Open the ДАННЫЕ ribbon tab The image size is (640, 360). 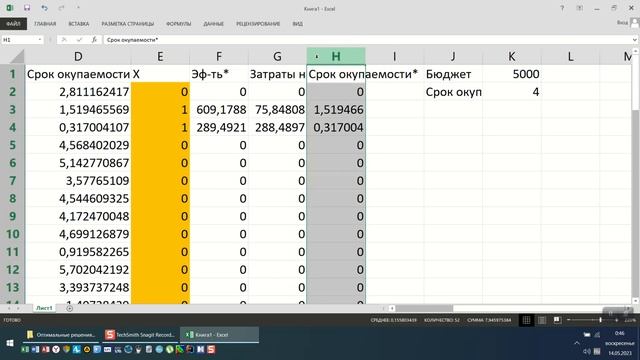pos(213,24)
